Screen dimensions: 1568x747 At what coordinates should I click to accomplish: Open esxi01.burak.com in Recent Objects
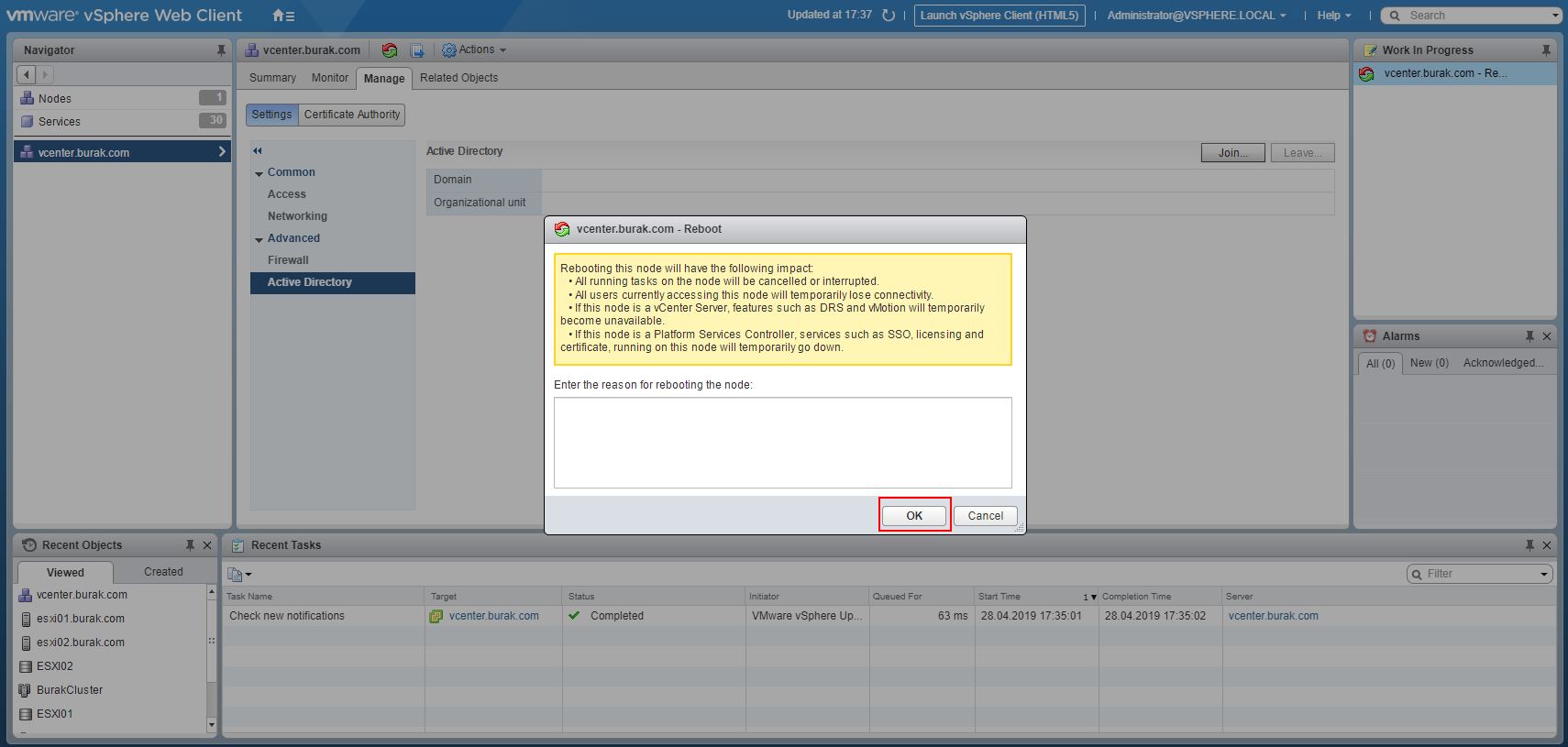pyautogui.click(x=81, y=619)
